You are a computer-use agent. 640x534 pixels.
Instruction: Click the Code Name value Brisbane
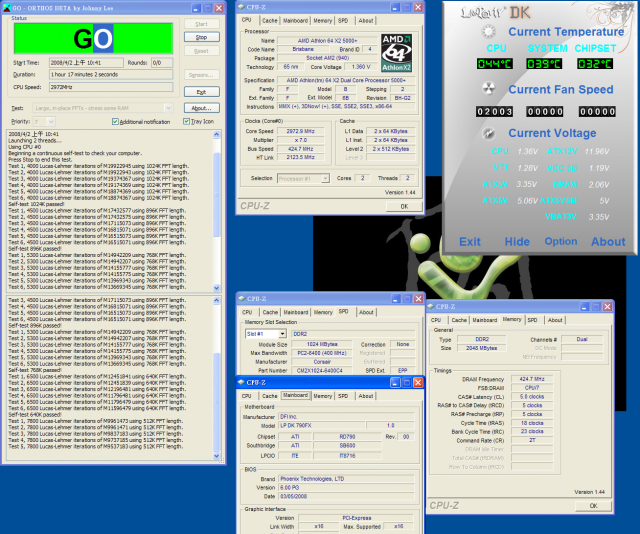point(303,49)
